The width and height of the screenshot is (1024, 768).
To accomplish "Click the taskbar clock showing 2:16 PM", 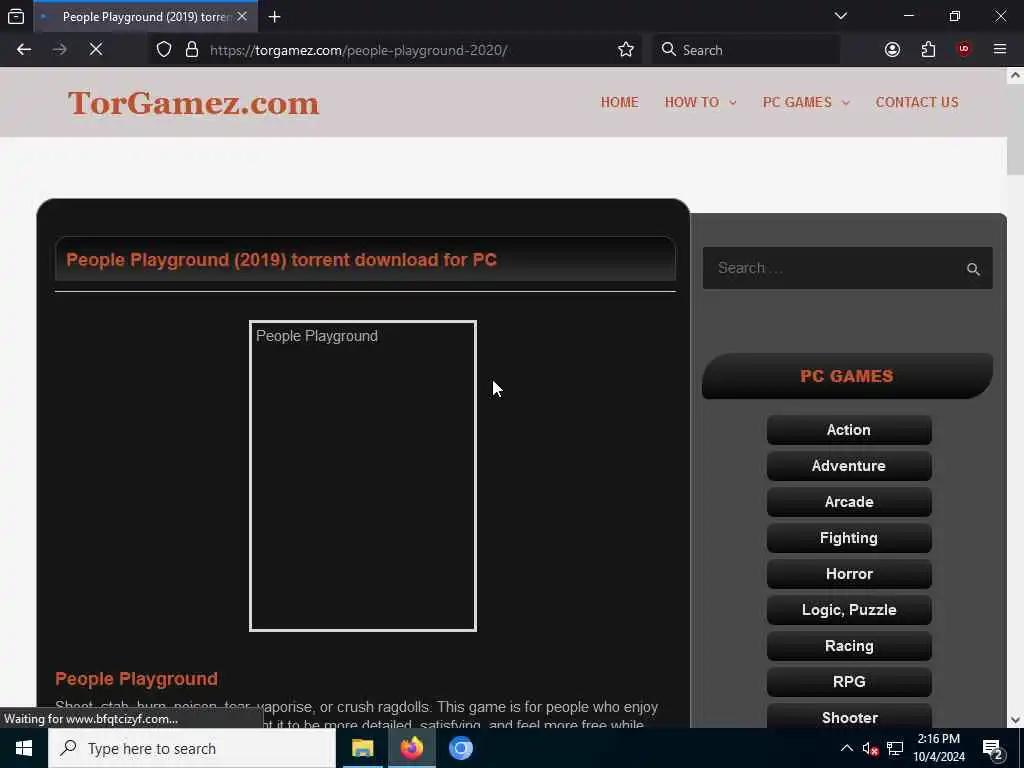I will click(x=938, y=748).
